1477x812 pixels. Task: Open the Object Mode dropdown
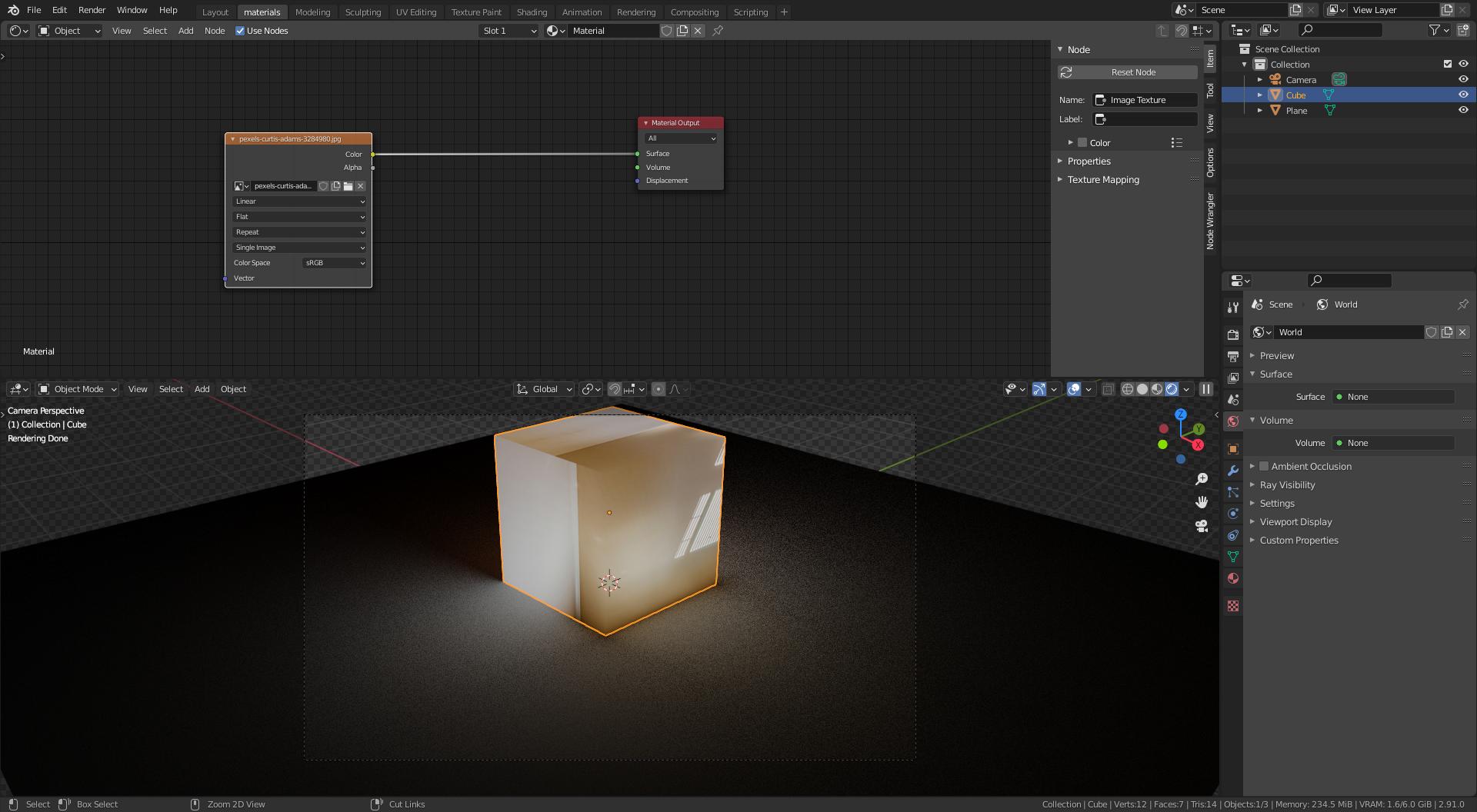pos(77,389)
